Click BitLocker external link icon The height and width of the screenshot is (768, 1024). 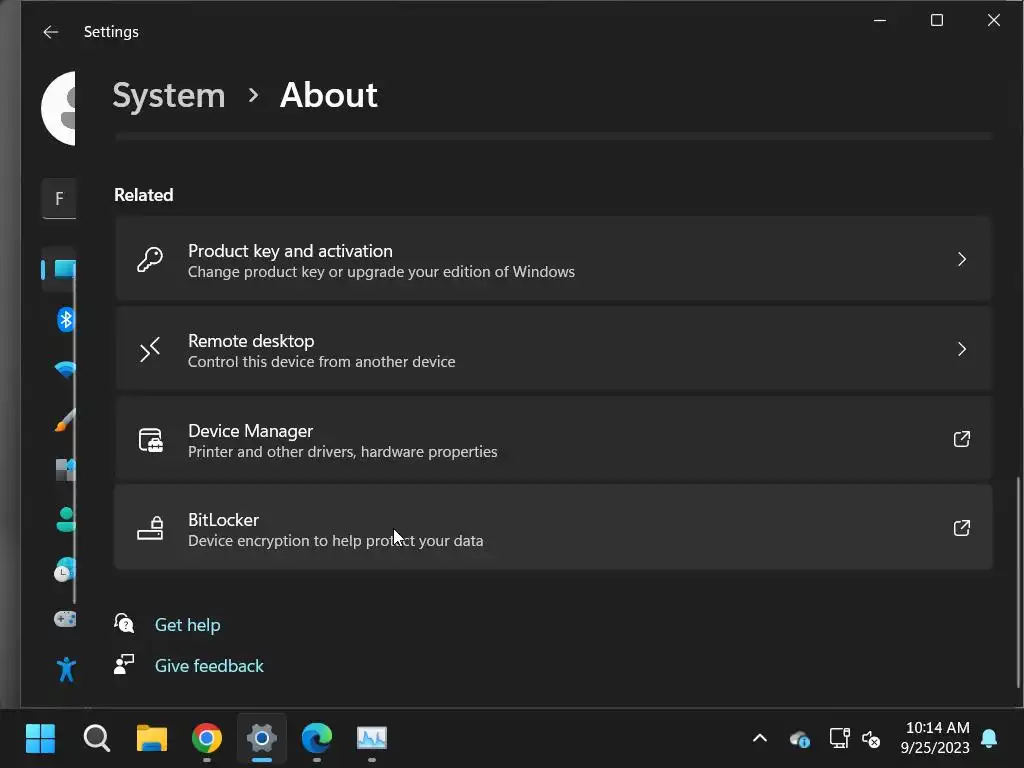click(x=961, y=528)
